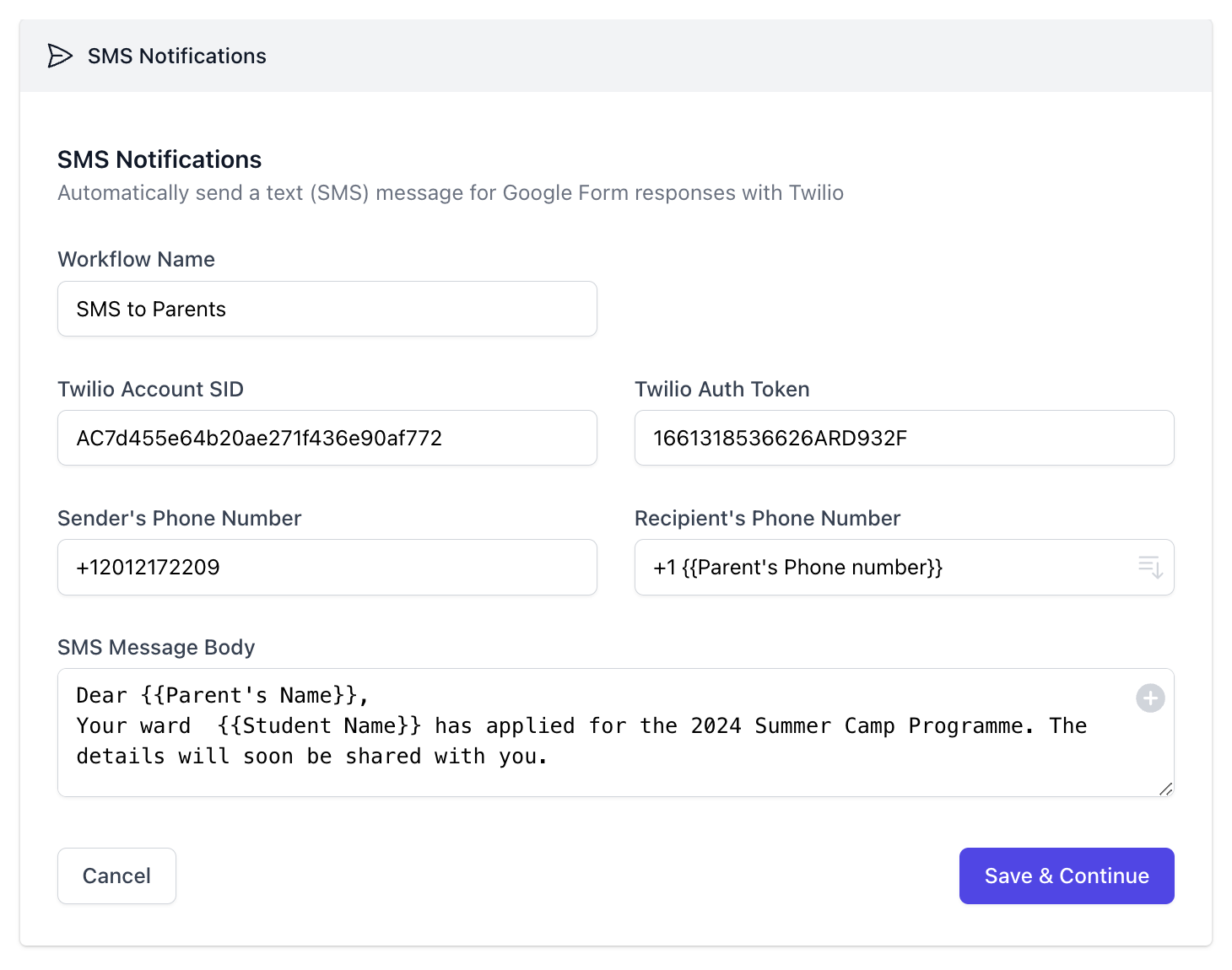1232x970 pixels.
Task: Click the insert field icon in Recipient's Phone Number
Action: 1150,567
